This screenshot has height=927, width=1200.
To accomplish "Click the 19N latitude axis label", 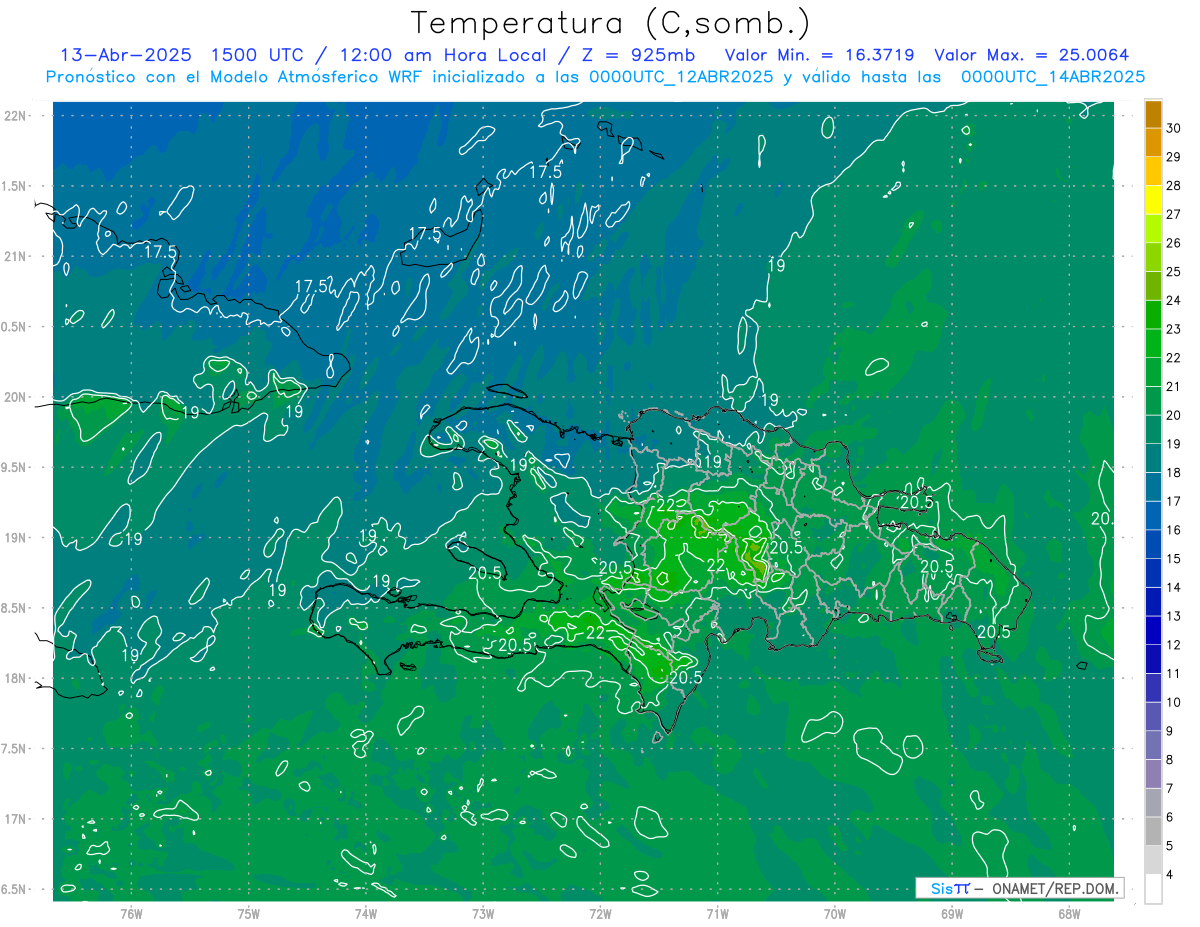I will click(15, 537).
